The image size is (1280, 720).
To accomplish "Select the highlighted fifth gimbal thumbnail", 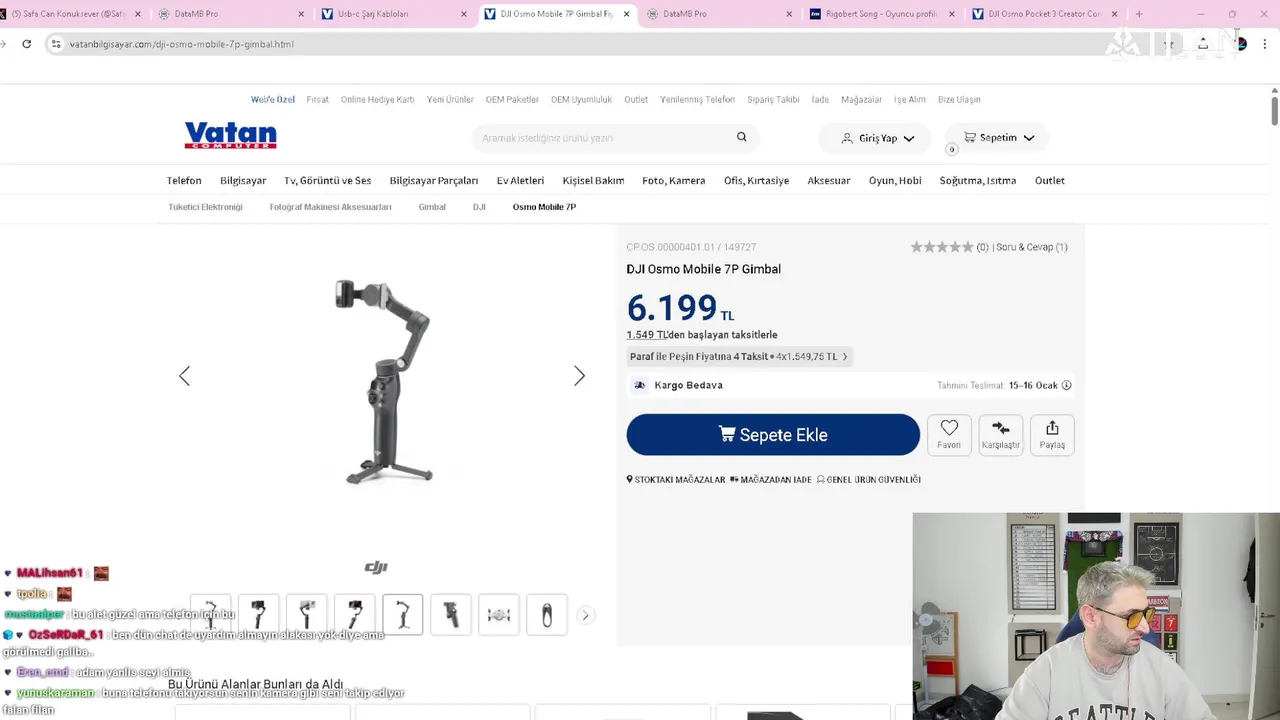I will (403, 615).
